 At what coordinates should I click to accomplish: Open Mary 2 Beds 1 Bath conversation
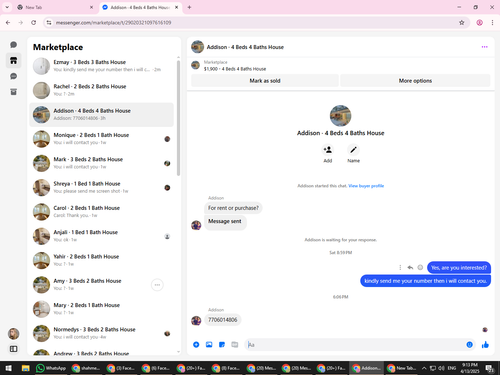coord(102,309)
